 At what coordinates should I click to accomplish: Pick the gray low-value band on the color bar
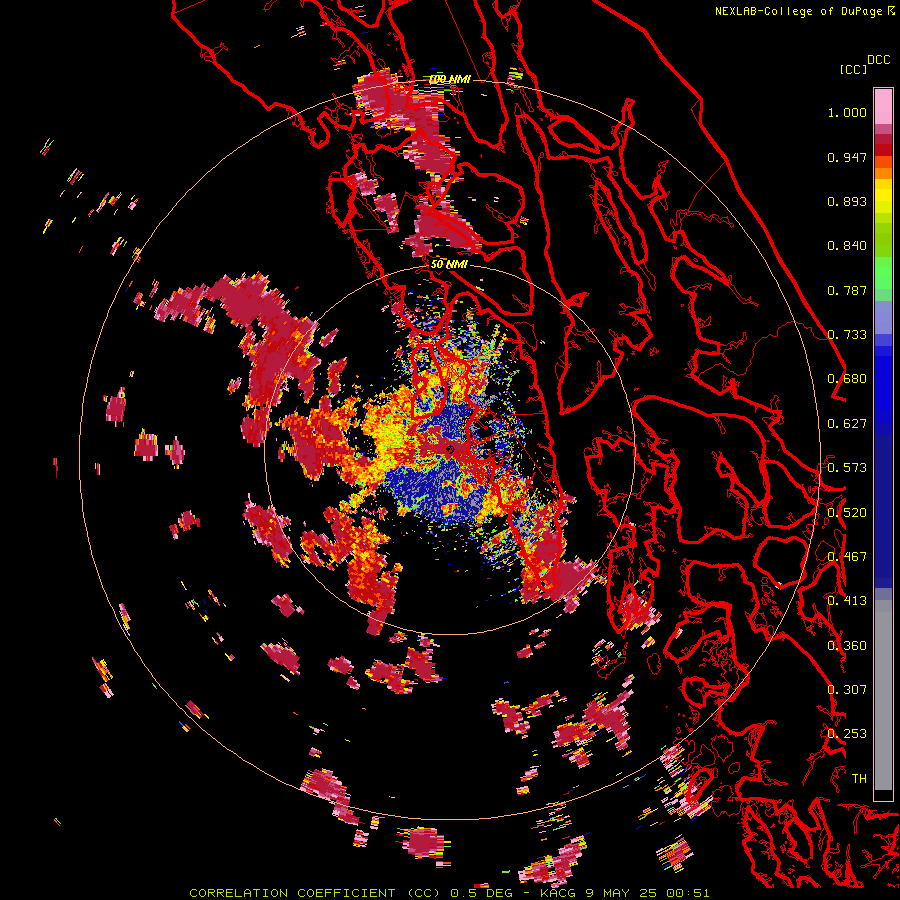click(x=883, y=695)
